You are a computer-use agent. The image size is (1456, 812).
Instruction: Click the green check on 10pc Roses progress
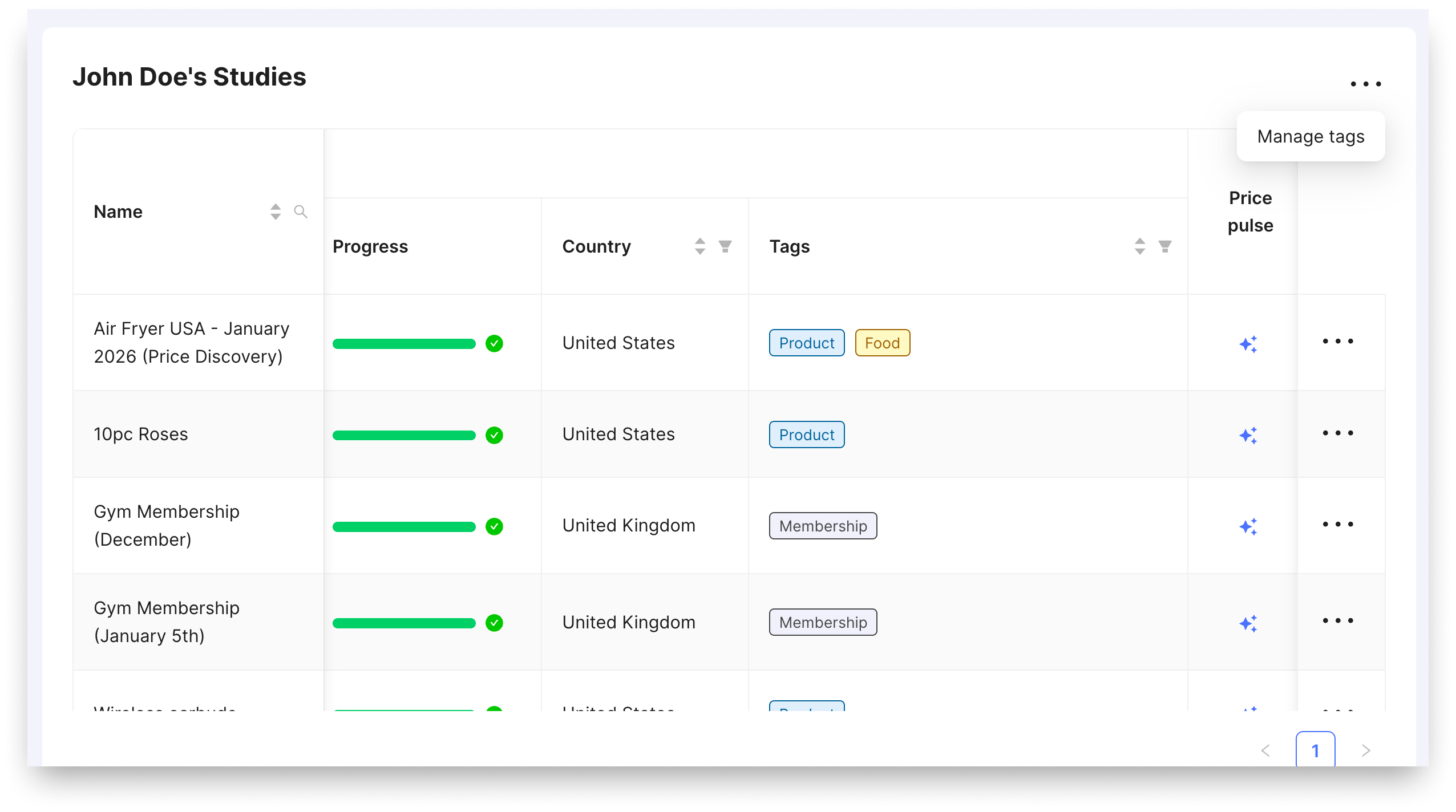[494, 435]
